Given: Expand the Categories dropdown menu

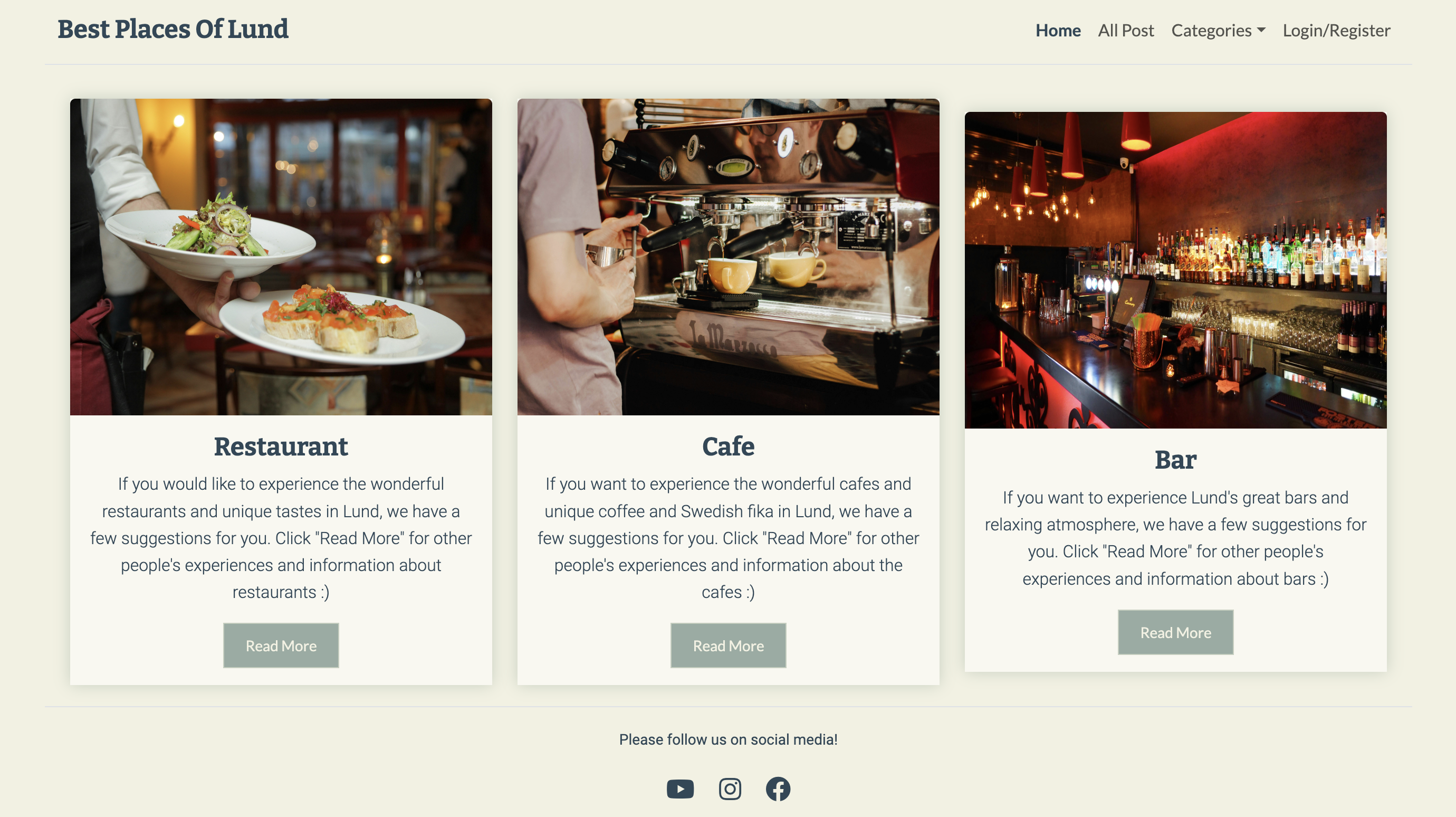Looking at the screenshot, I should tap(1218, 31).
